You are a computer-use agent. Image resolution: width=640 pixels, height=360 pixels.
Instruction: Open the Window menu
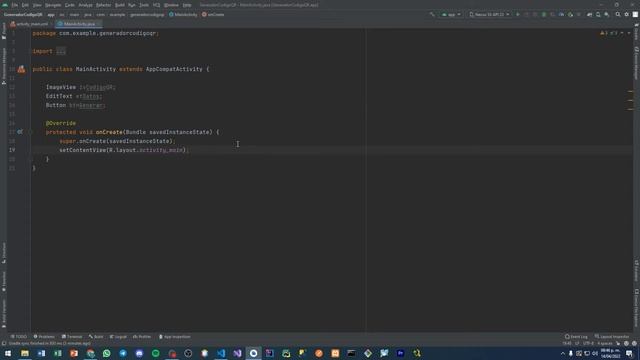[171, 5]
